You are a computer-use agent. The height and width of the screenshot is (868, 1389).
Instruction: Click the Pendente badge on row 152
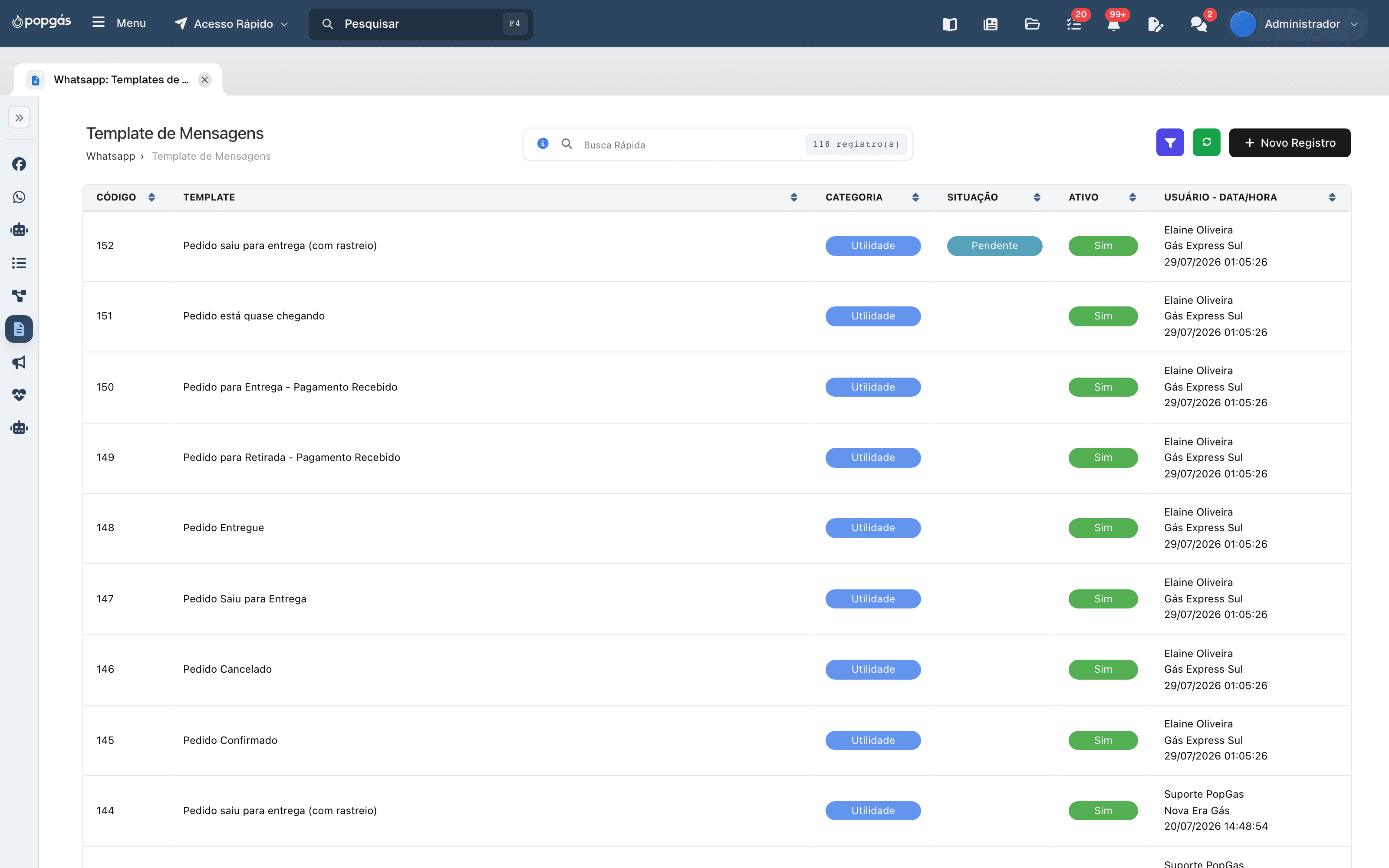[x=995, y=246]
